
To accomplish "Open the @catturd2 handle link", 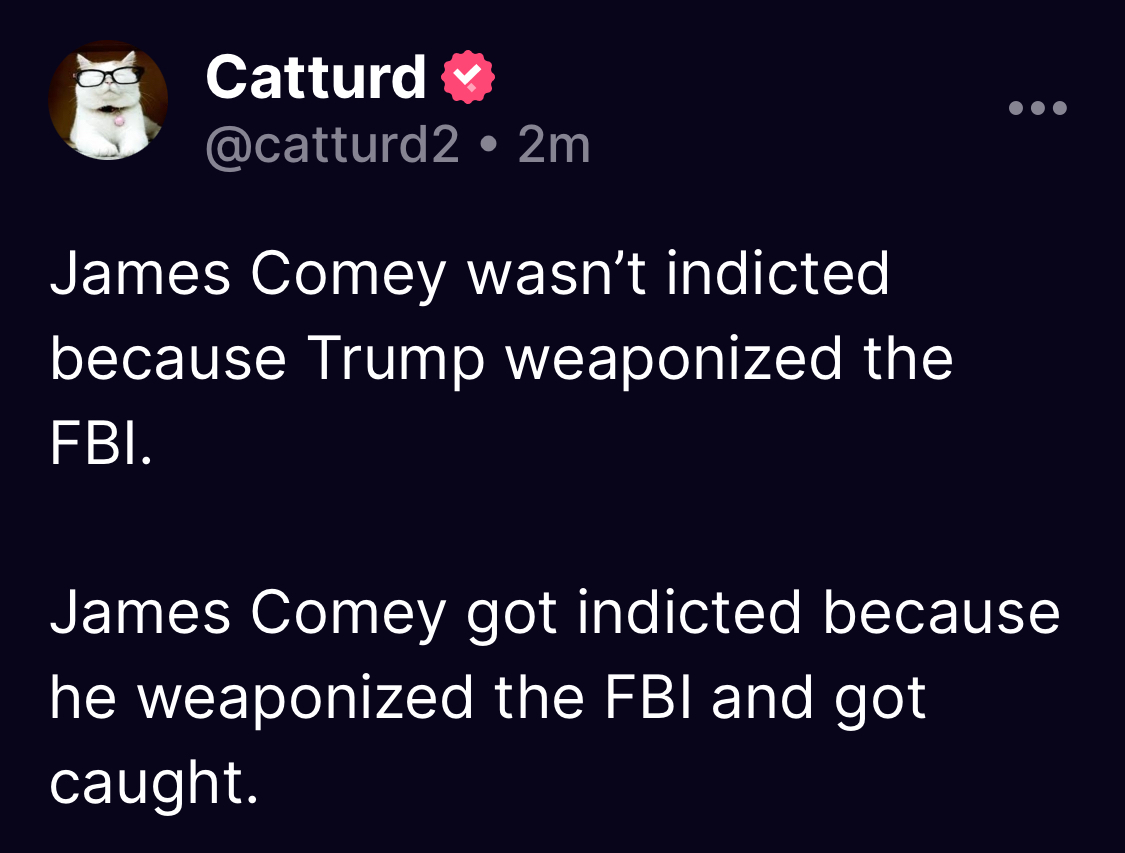I will 332,146.
